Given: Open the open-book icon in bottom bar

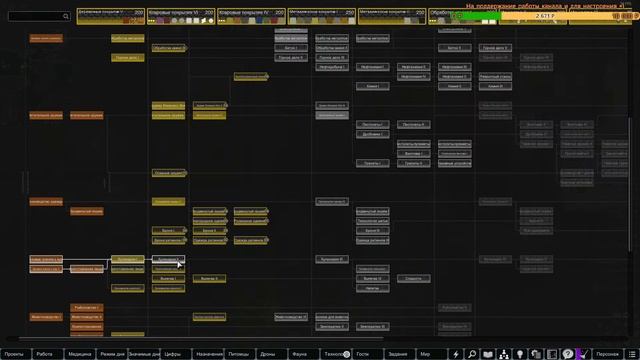Looking at the screenshot, I should pyautogui.click(x=487, y=354).
